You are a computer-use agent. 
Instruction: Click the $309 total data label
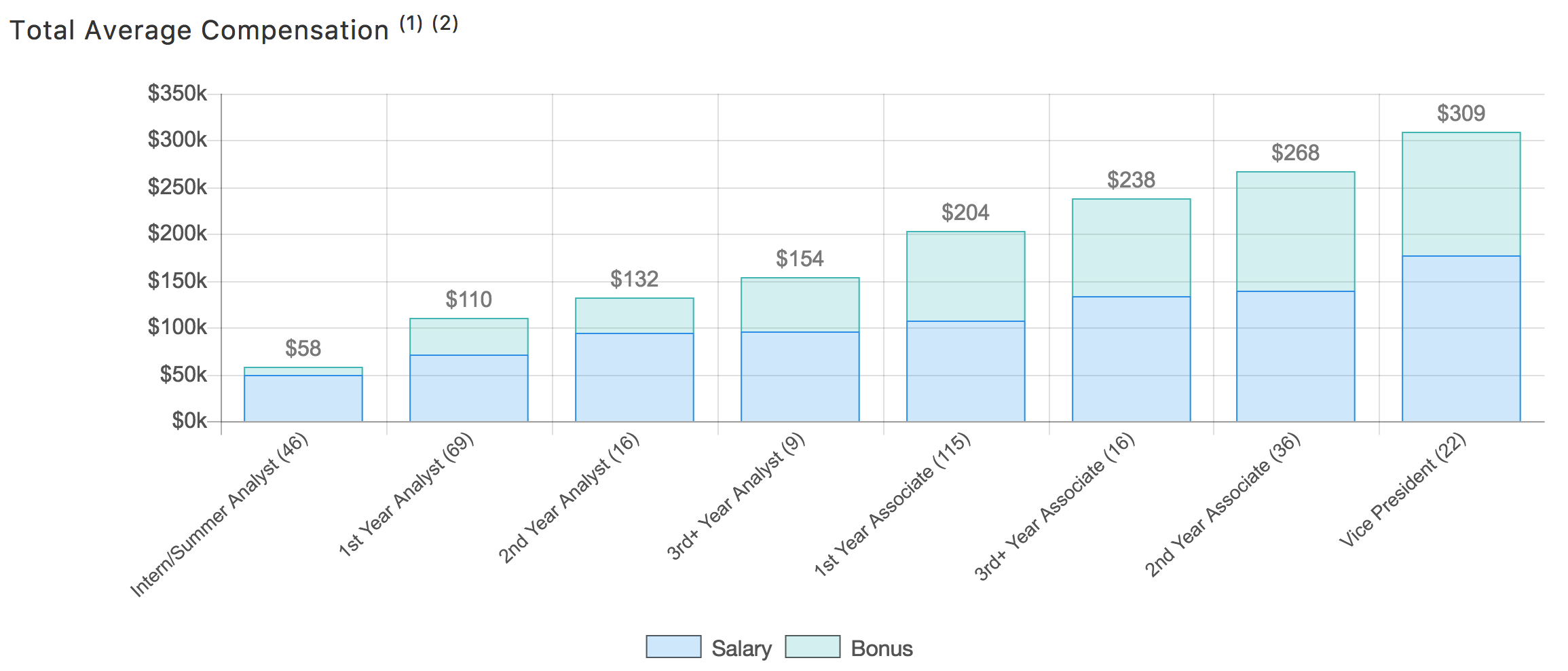click(1461, 113)
